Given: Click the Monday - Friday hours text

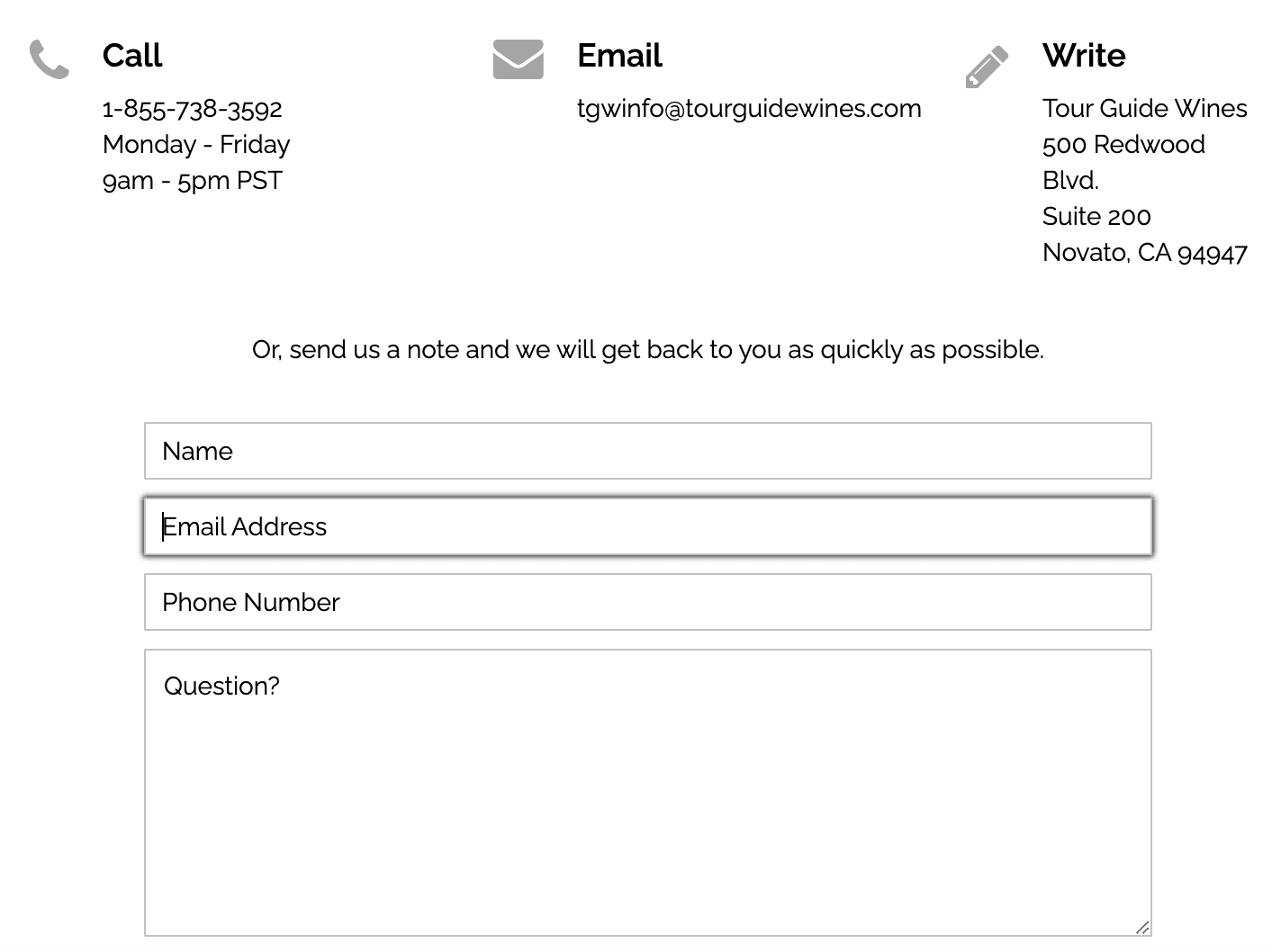Looking at the screenshot, I should click(196, 145).
